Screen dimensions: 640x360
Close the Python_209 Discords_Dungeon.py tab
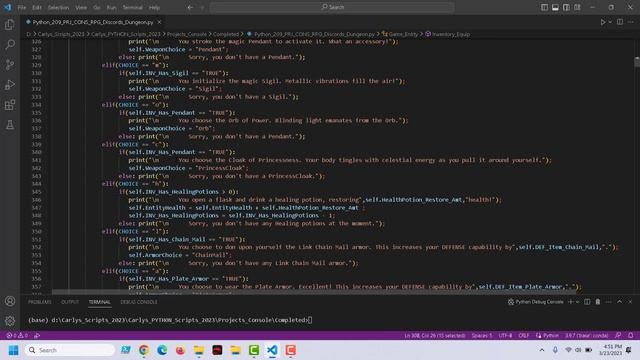[159, 22]
